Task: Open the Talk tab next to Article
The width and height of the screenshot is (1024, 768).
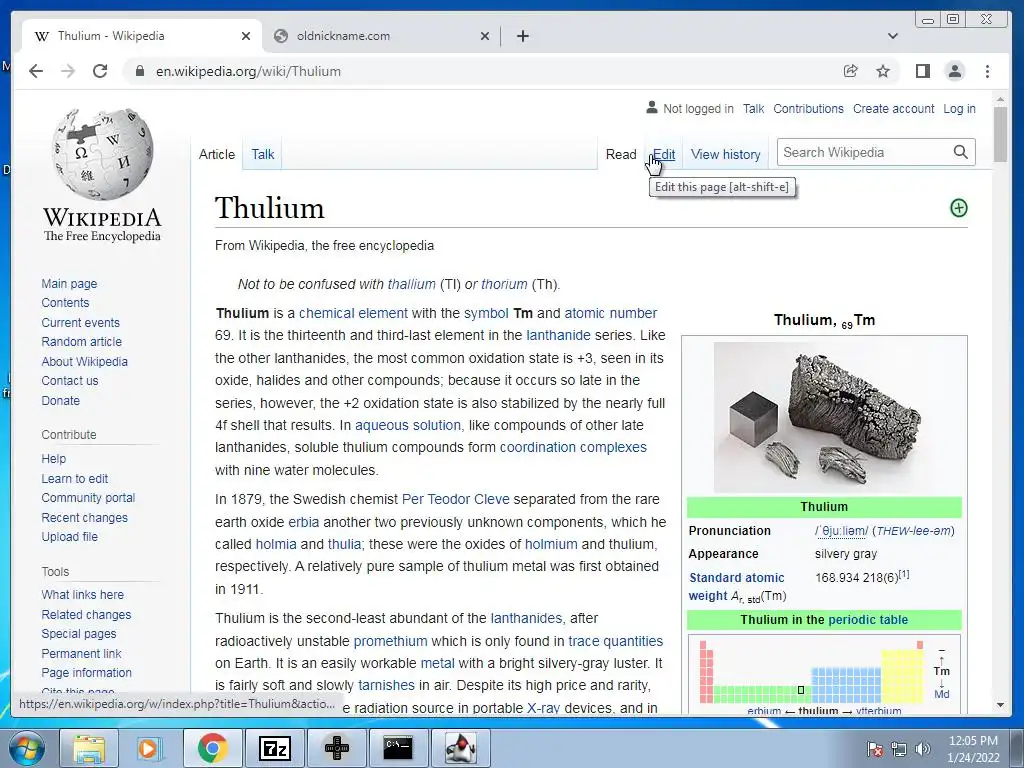Action: [263, 155]
